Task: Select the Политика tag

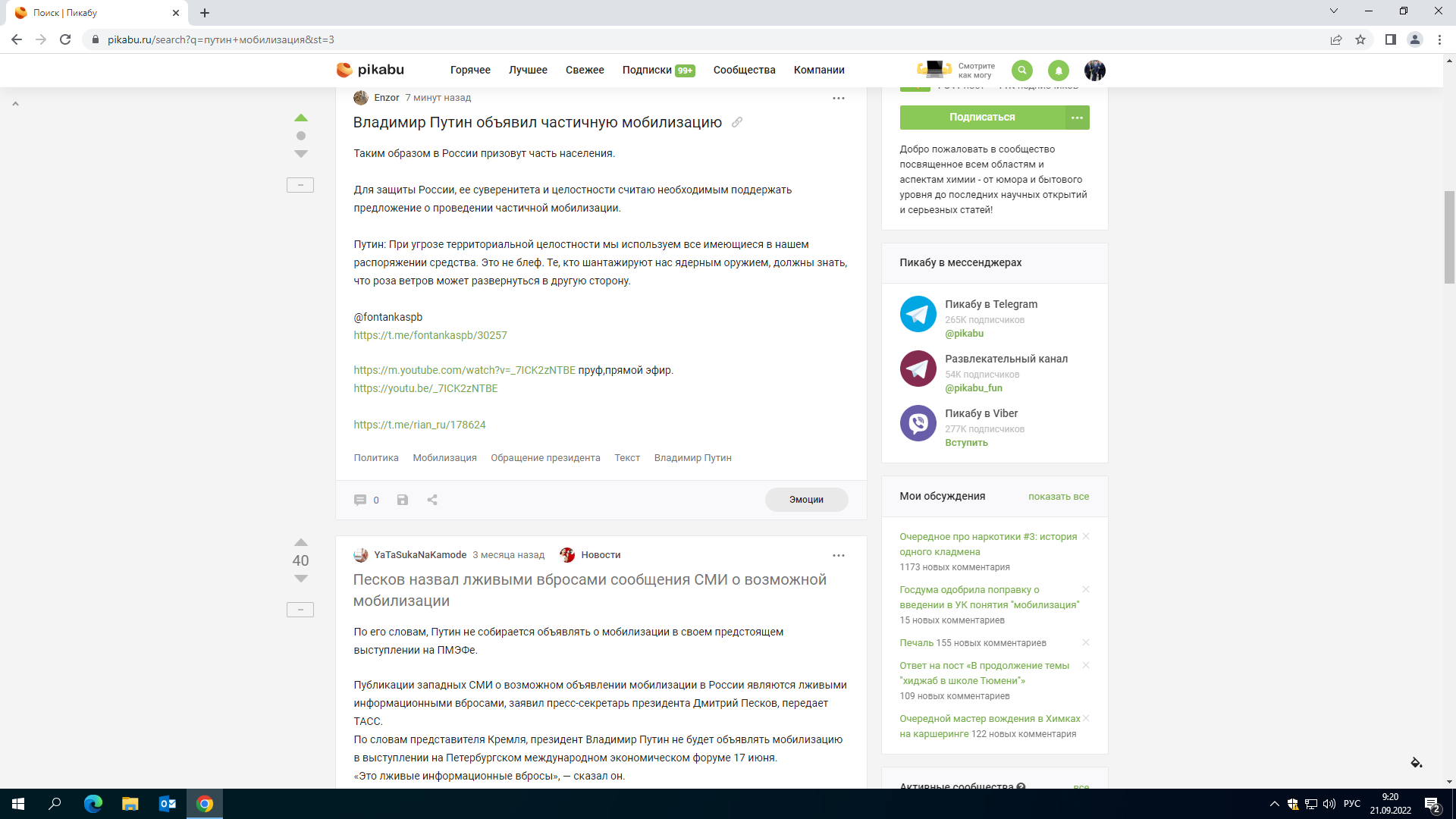Action: pyautogui.click(x=376, y=458)
